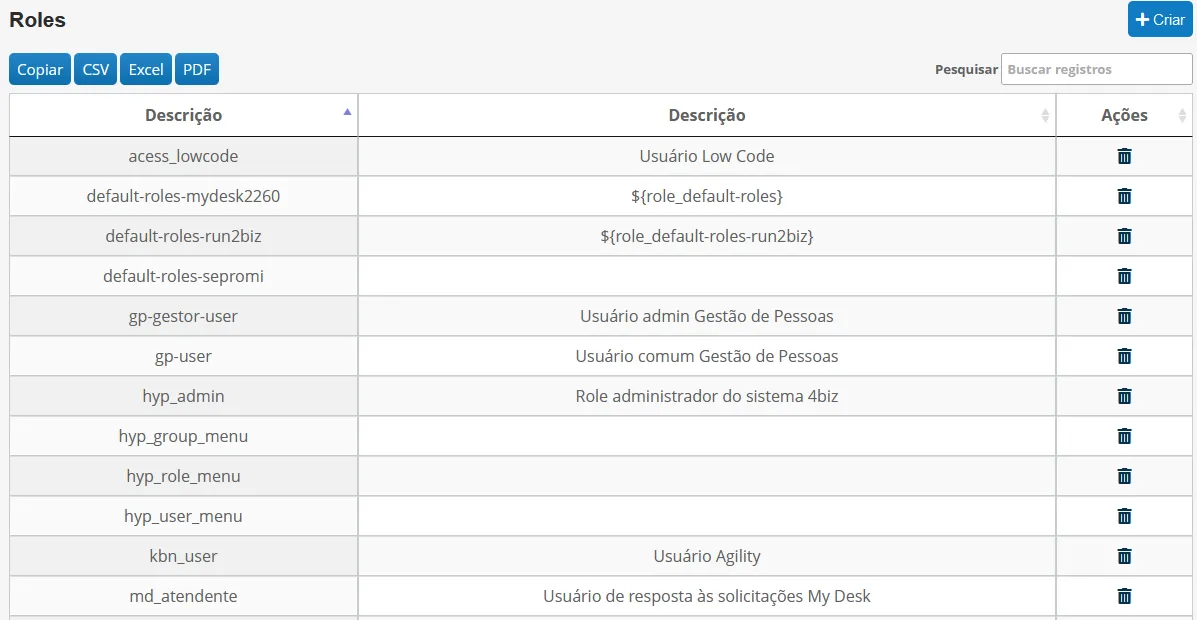
Task: Sort by second Descrição column header
Action: tap(707, 115)
